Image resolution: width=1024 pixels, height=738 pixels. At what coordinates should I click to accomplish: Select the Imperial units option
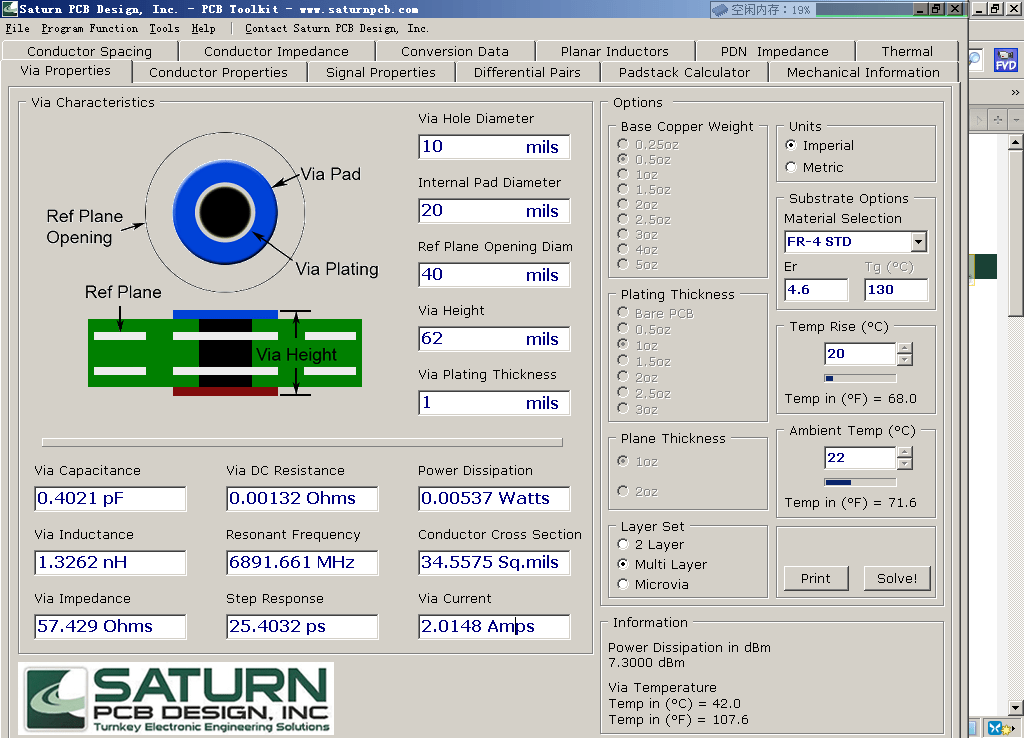(821, 146)
